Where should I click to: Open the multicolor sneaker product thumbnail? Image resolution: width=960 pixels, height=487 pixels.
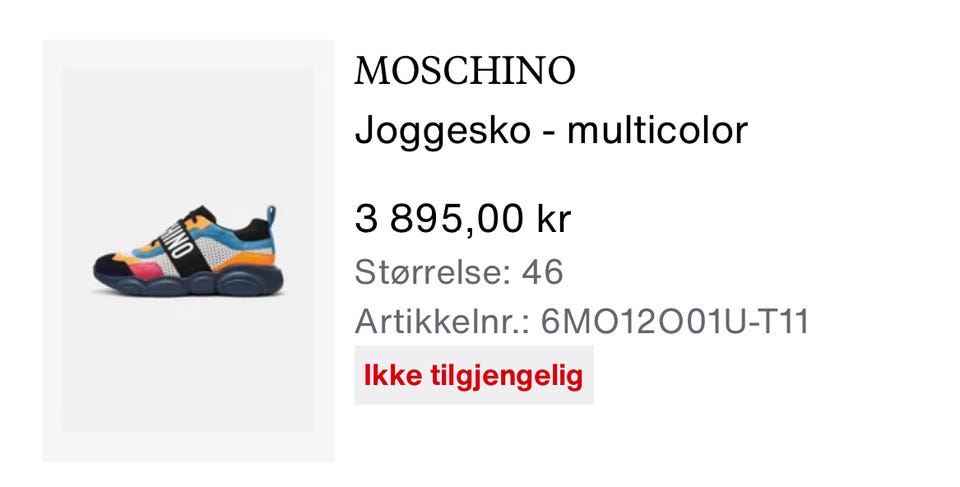[188, 251]
